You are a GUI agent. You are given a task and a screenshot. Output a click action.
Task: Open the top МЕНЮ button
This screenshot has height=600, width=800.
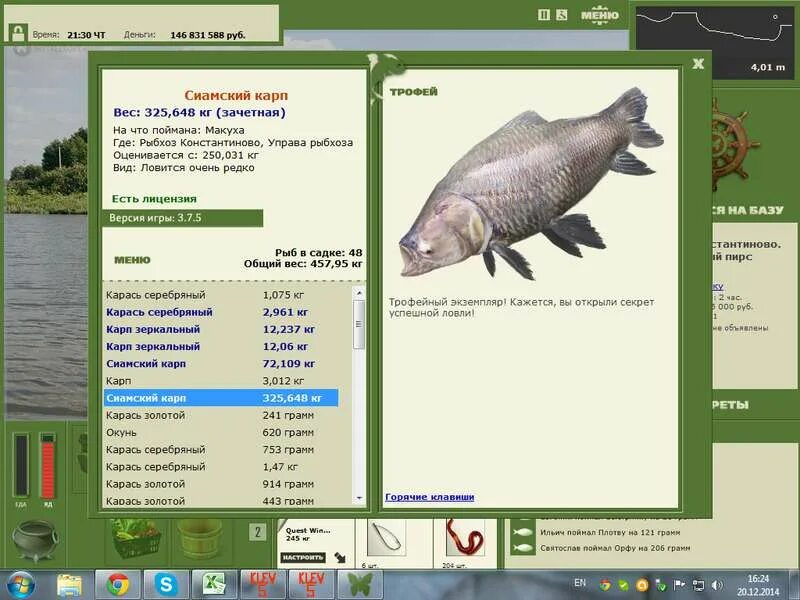coord(599,15)
